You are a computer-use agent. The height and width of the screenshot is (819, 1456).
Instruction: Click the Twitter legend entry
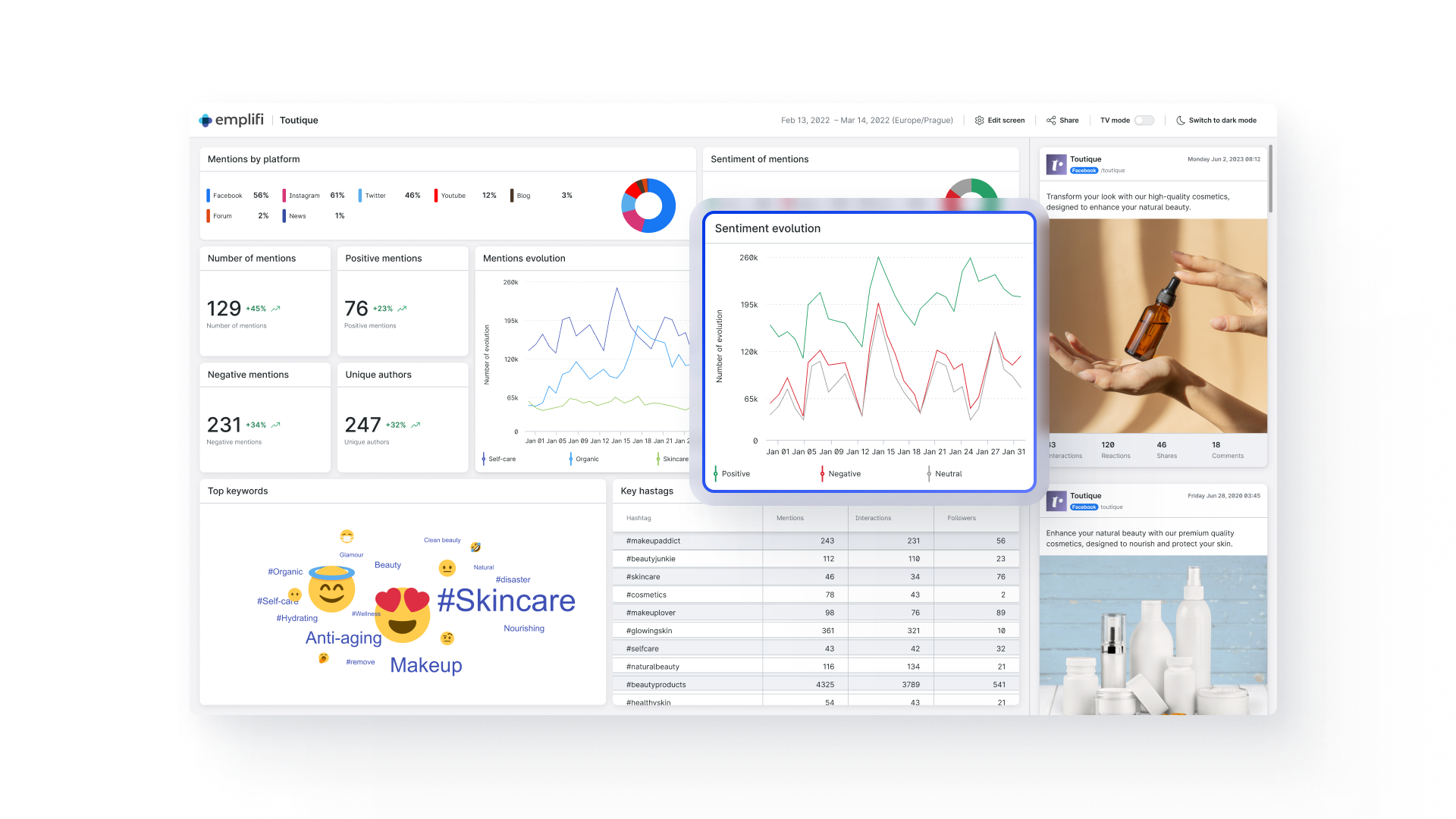tap(389, 196)
